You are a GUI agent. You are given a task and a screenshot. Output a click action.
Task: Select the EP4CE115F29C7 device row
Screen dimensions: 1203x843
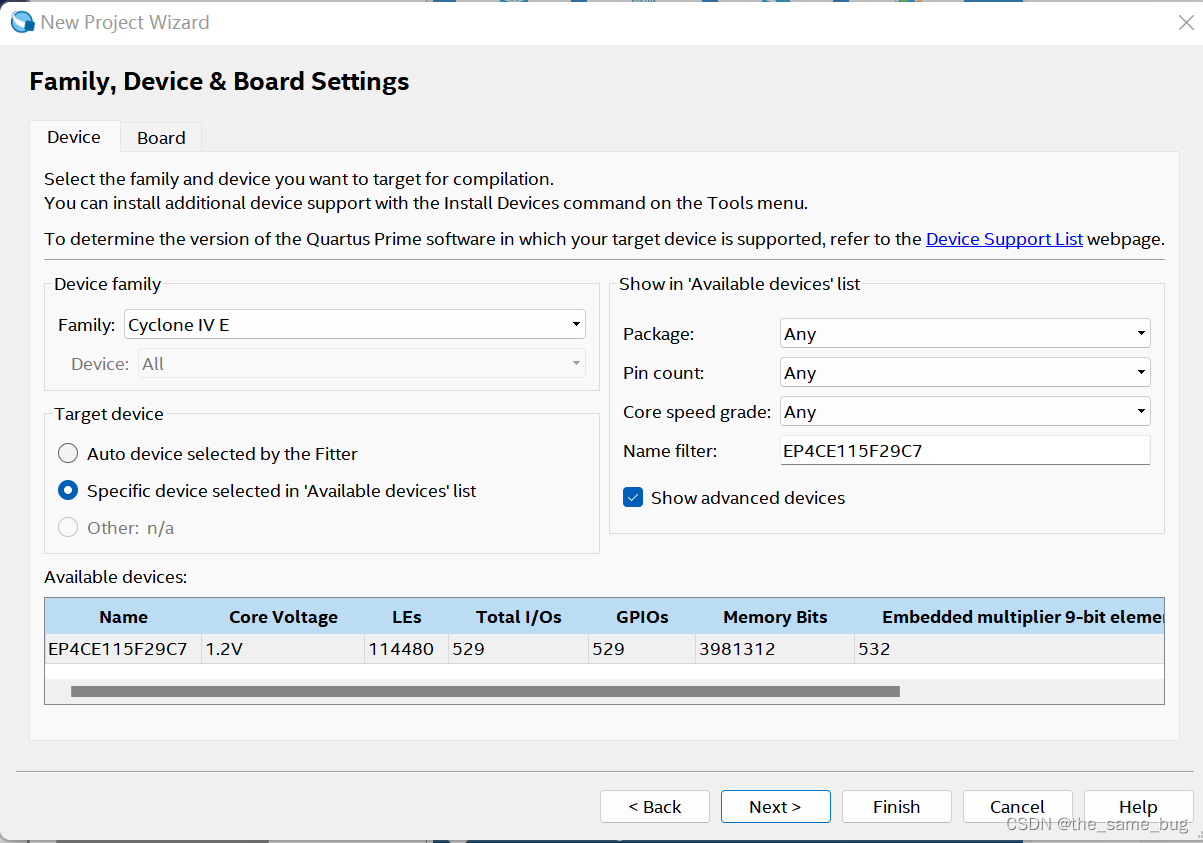[604, 648]
